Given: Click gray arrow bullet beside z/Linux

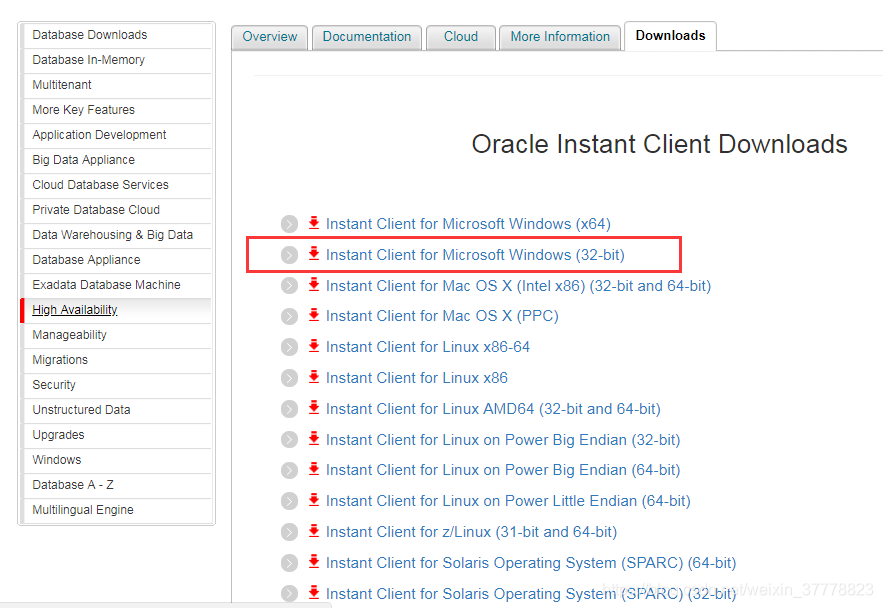Looking at the screenshot, I should pyautogui.click(x=289, y=533).
